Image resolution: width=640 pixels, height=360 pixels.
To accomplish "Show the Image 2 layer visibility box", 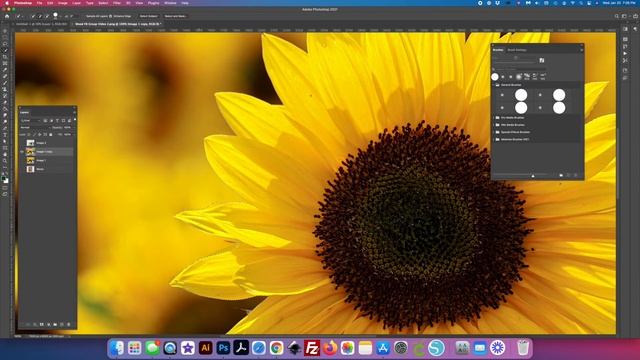I will coord(22,143).
